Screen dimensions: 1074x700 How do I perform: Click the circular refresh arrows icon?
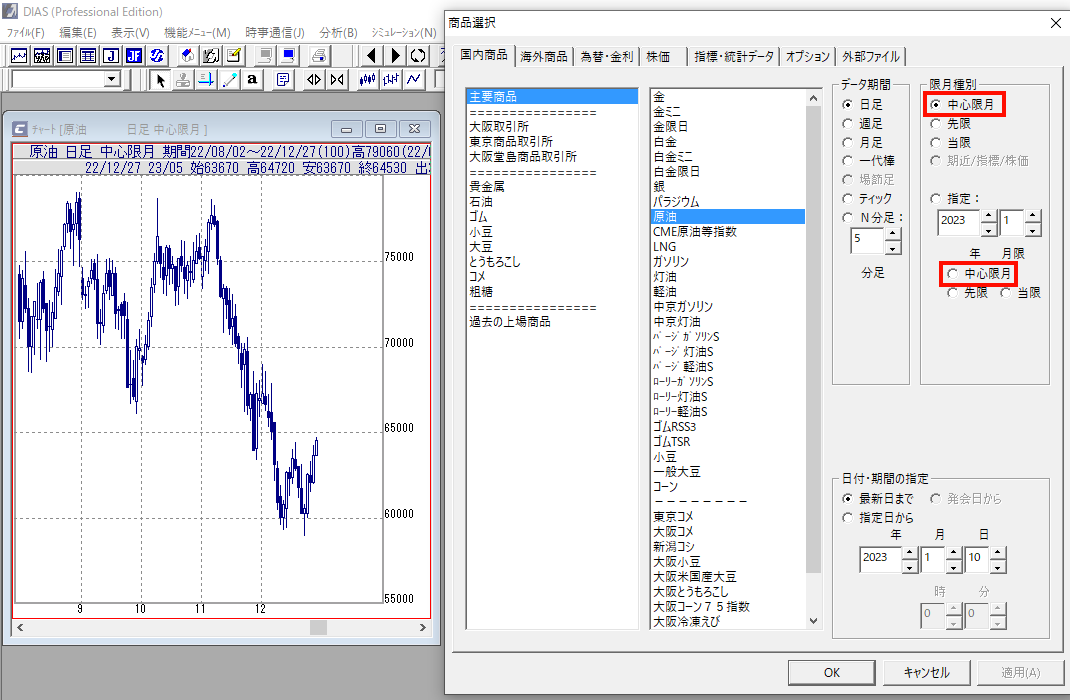point(419,56)
